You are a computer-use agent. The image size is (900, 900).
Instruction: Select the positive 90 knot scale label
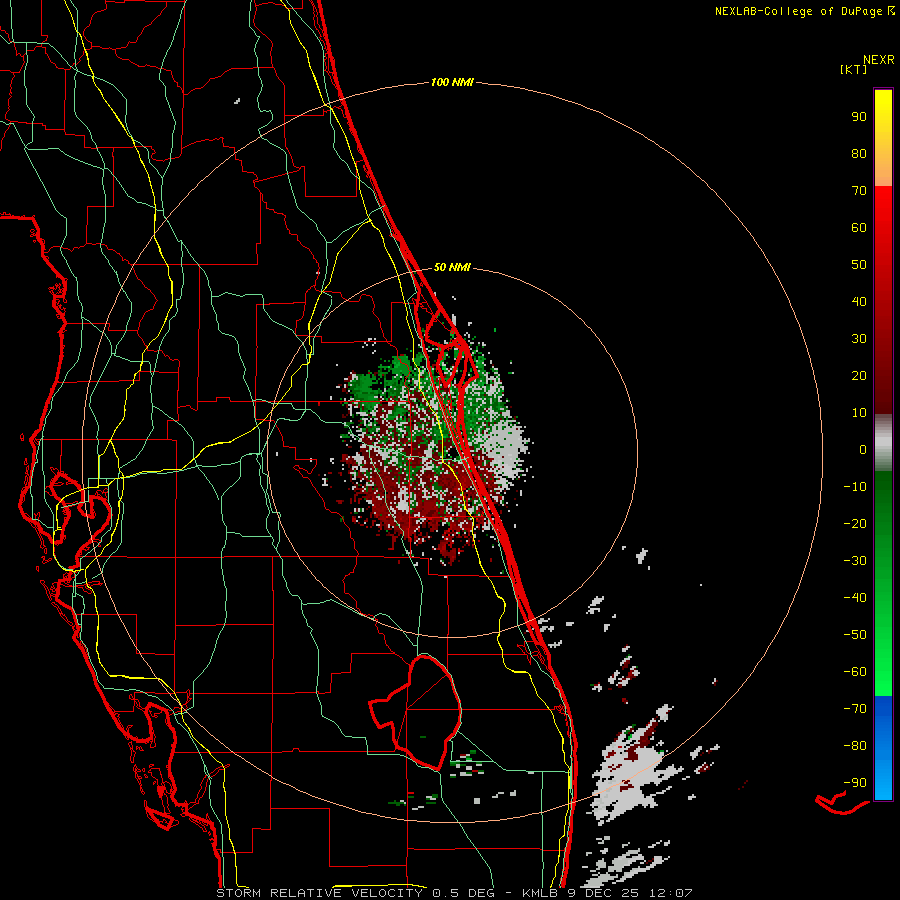(859, 117)
